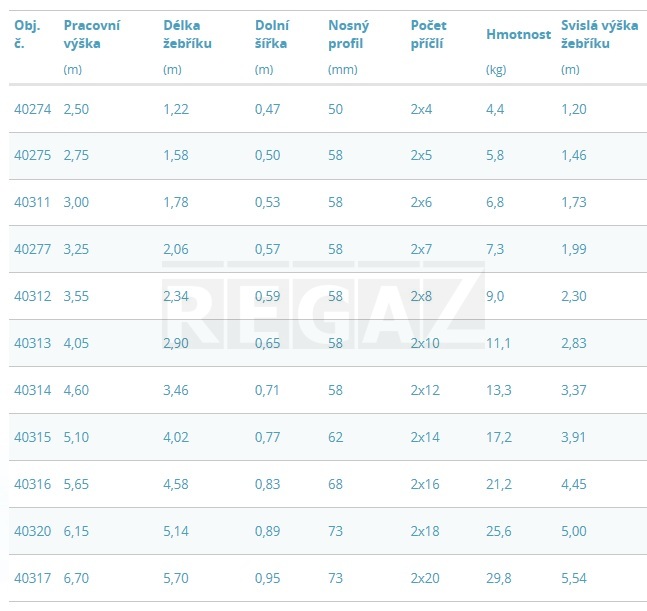Click the 2x20 rung count cell
Viewport: 647px width, 611px height.
click(x=425, y=578)
